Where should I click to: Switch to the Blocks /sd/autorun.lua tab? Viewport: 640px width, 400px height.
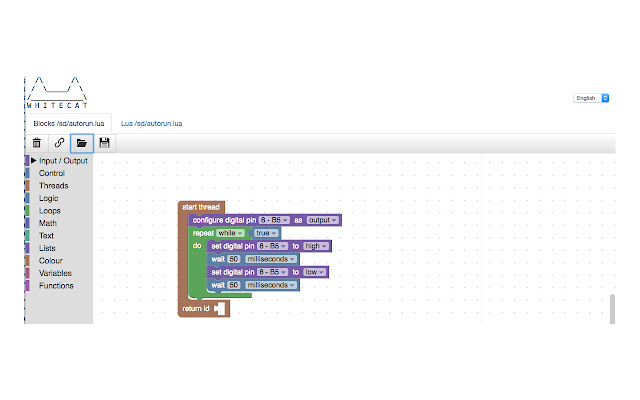[x=69, y=123]
